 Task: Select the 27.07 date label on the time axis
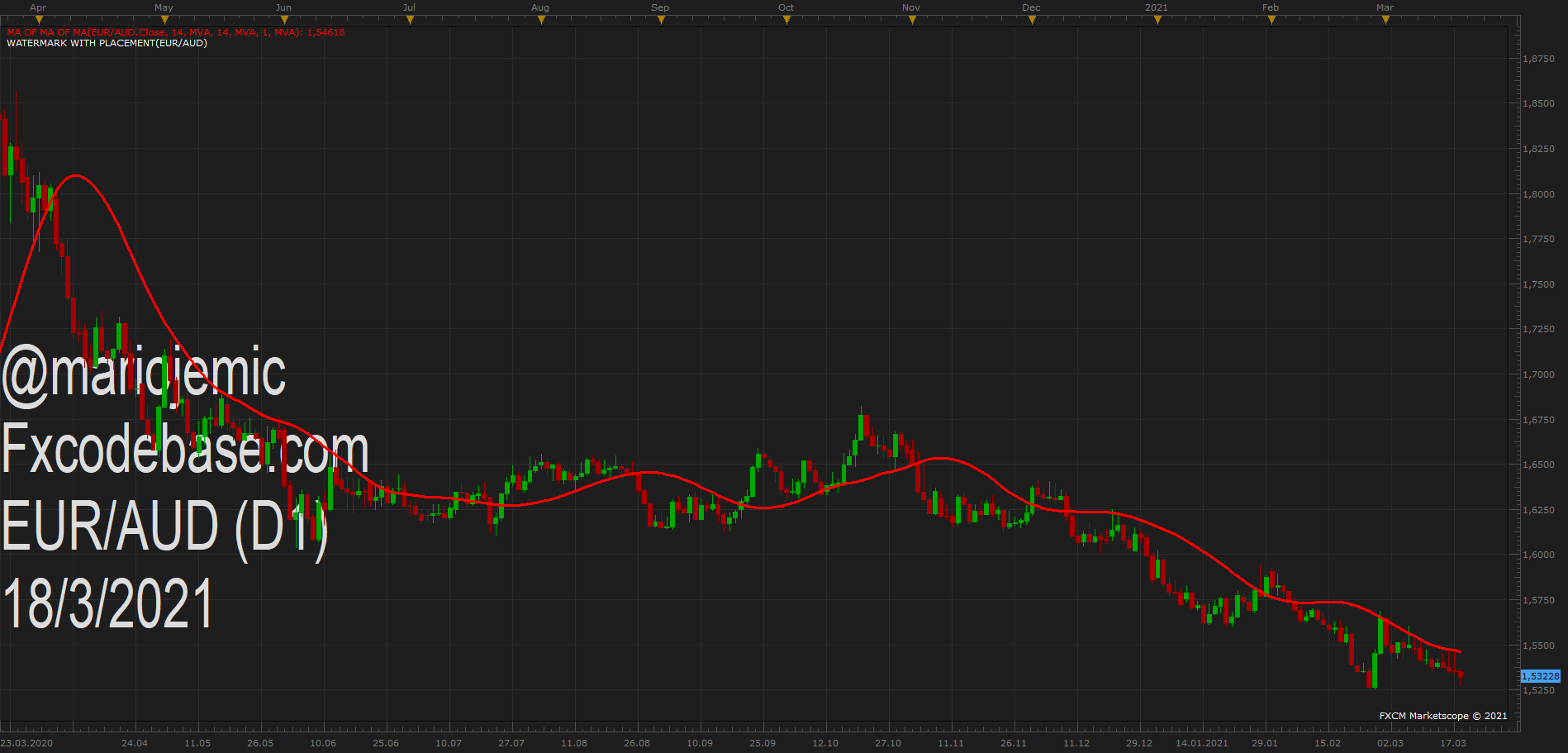(511, 743)
